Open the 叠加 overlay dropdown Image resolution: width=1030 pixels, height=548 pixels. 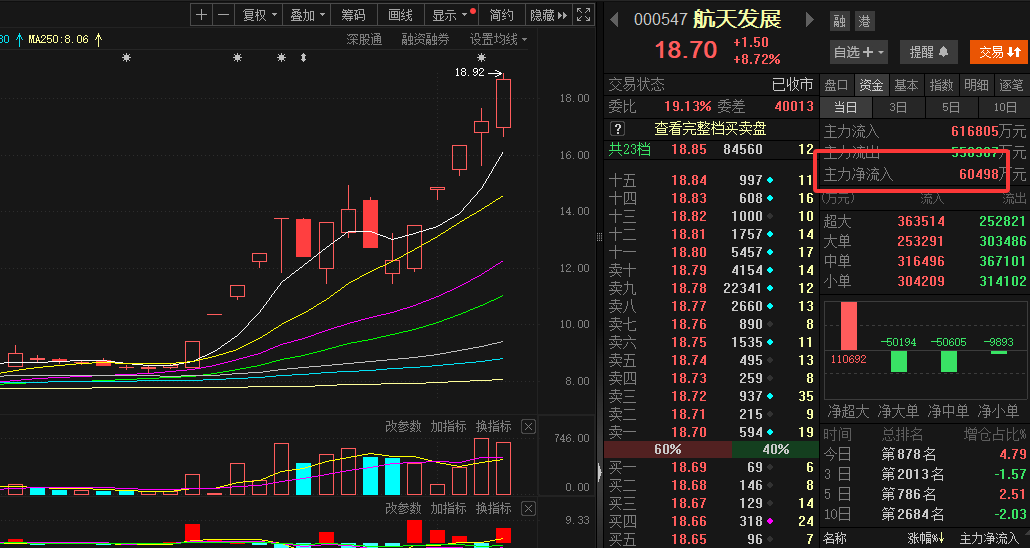[307, 15]
